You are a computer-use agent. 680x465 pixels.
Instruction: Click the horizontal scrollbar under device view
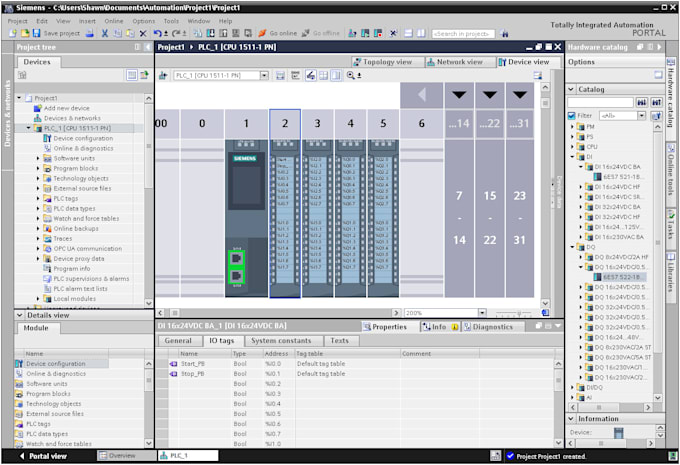point(278,313)
